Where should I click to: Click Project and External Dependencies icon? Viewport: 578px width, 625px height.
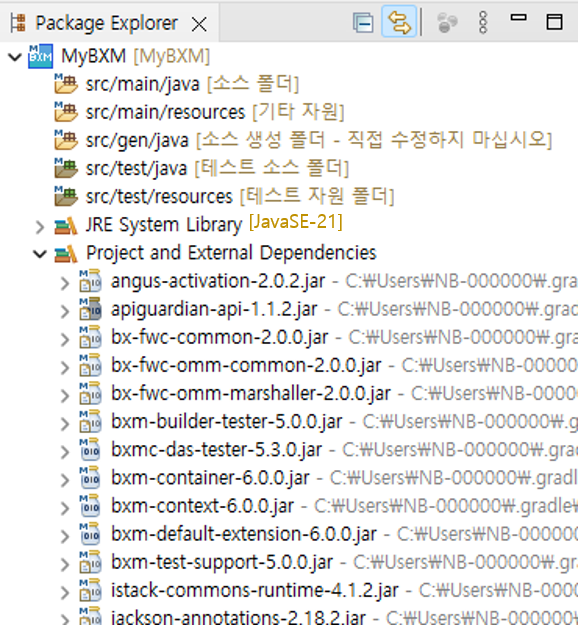point(66,254)
